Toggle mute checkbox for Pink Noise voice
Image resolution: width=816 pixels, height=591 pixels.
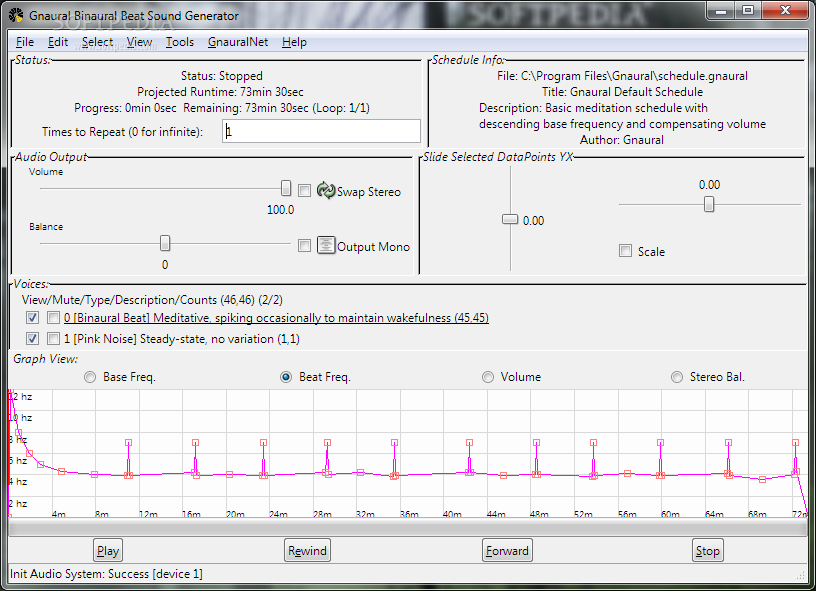[53, 339]
